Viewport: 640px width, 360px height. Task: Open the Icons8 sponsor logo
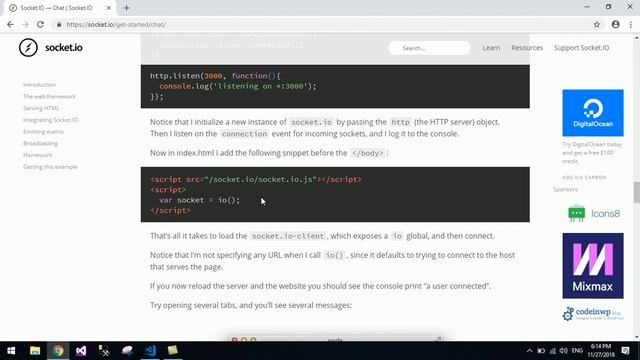click(x=594, y=213)
